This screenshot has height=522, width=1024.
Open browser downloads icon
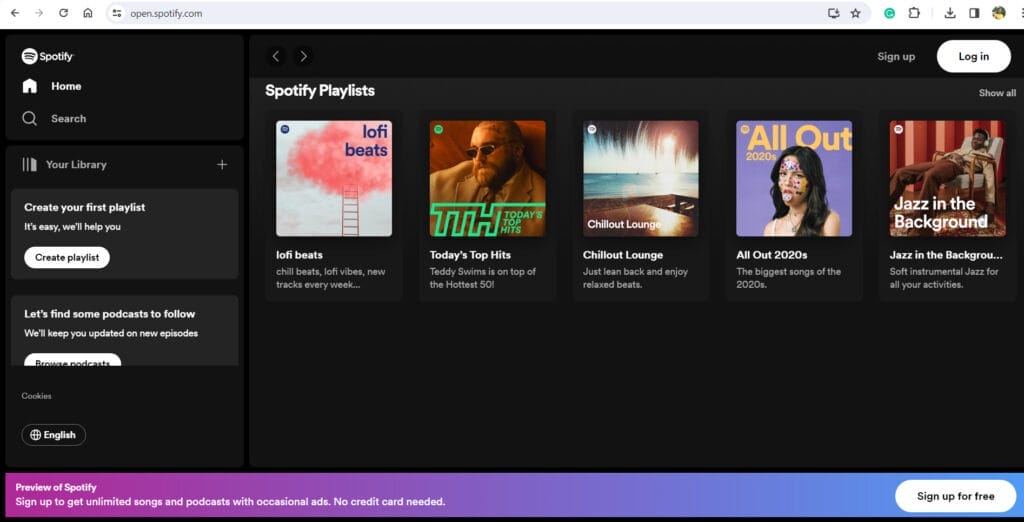[950, 13]
